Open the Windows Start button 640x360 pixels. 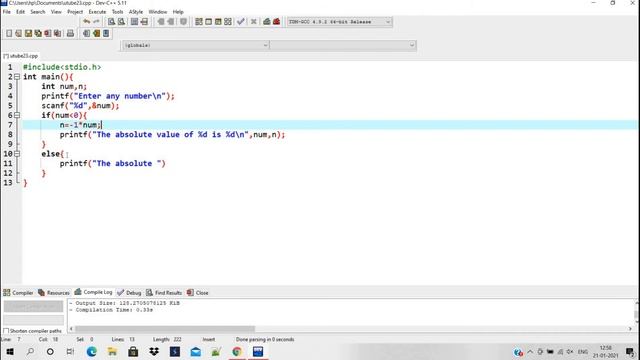point(10,351)
